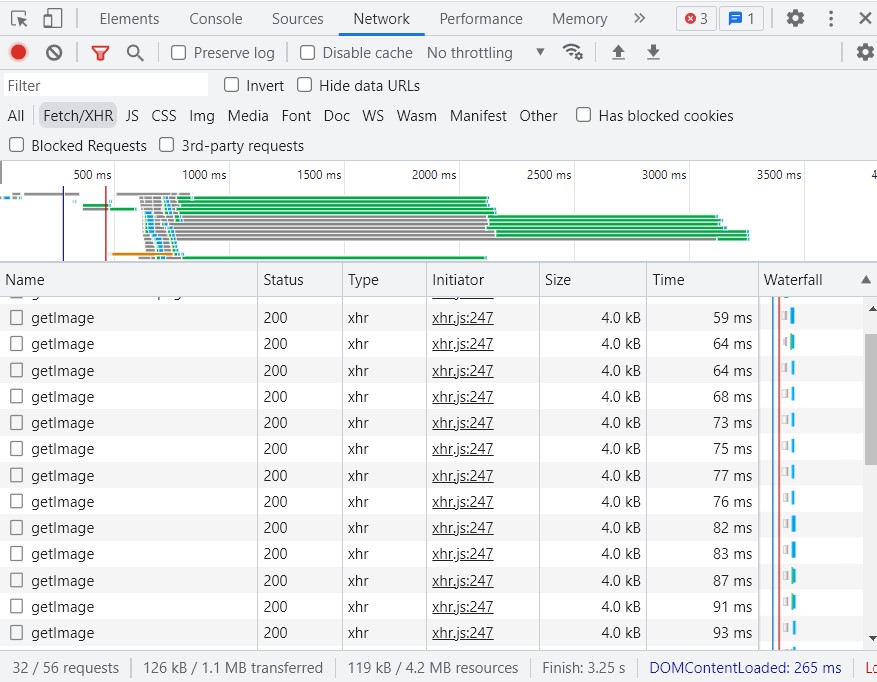Open DevTools settings gear
Viewport: 877px width, 682px height.
pos(795,18)
